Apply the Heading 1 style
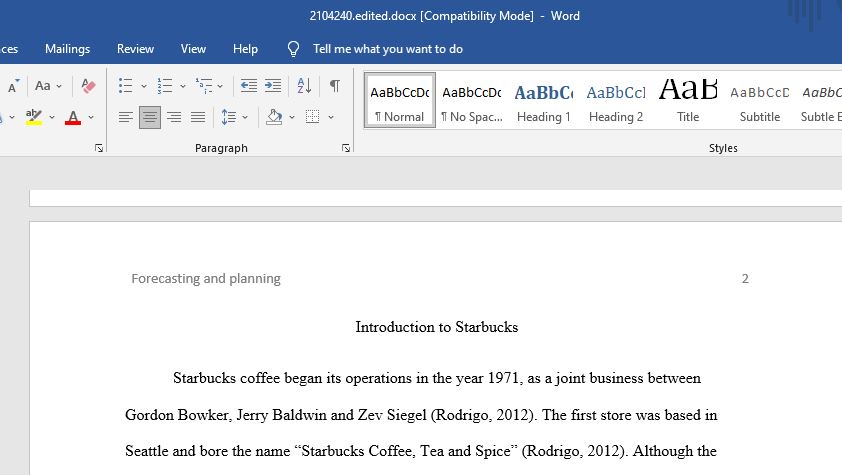The height and width of the screenshot is (475, 842). point(543,100)
